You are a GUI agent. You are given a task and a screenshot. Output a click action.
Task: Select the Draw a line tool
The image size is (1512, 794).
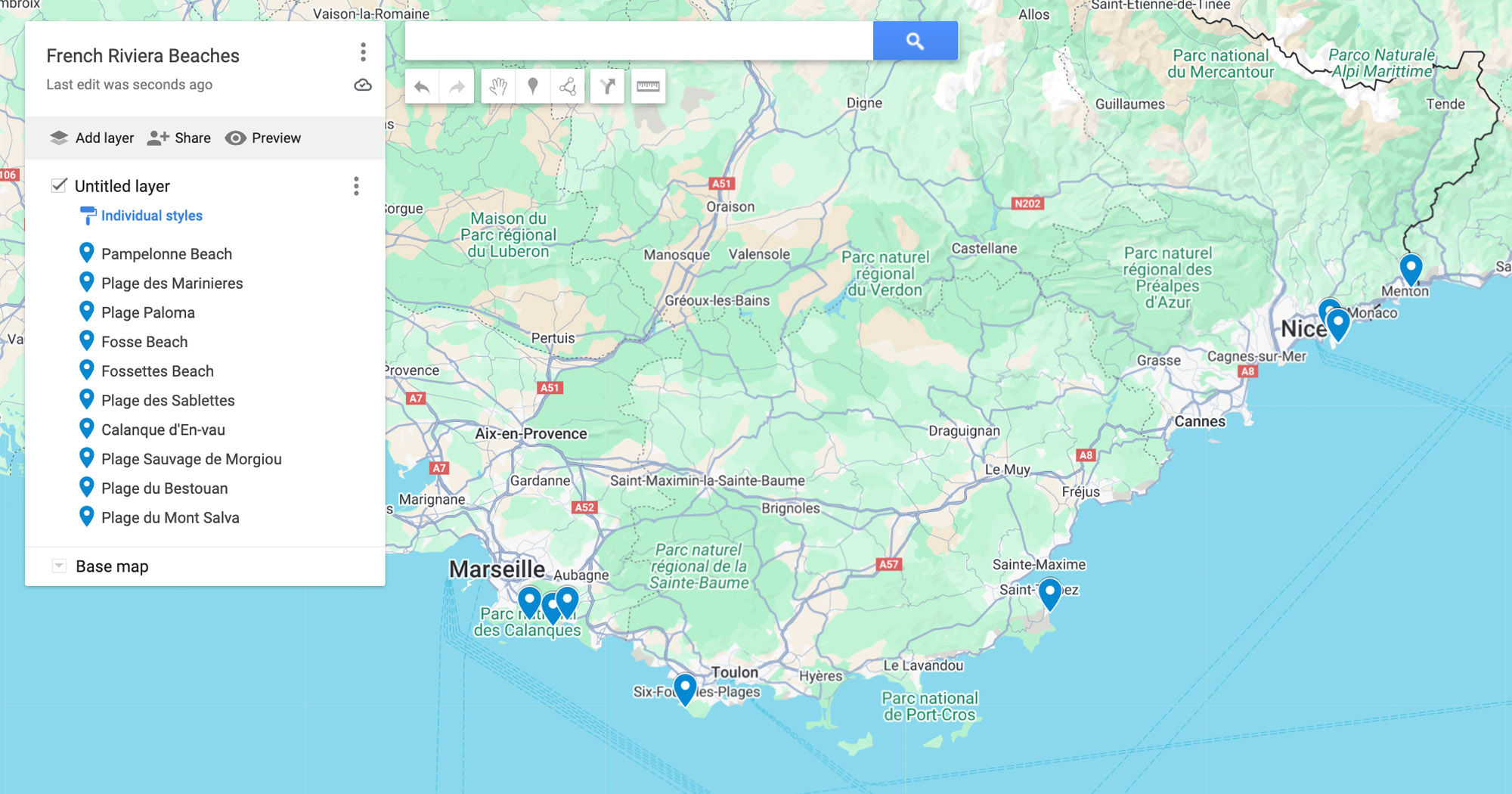click(x=568, y=87)
